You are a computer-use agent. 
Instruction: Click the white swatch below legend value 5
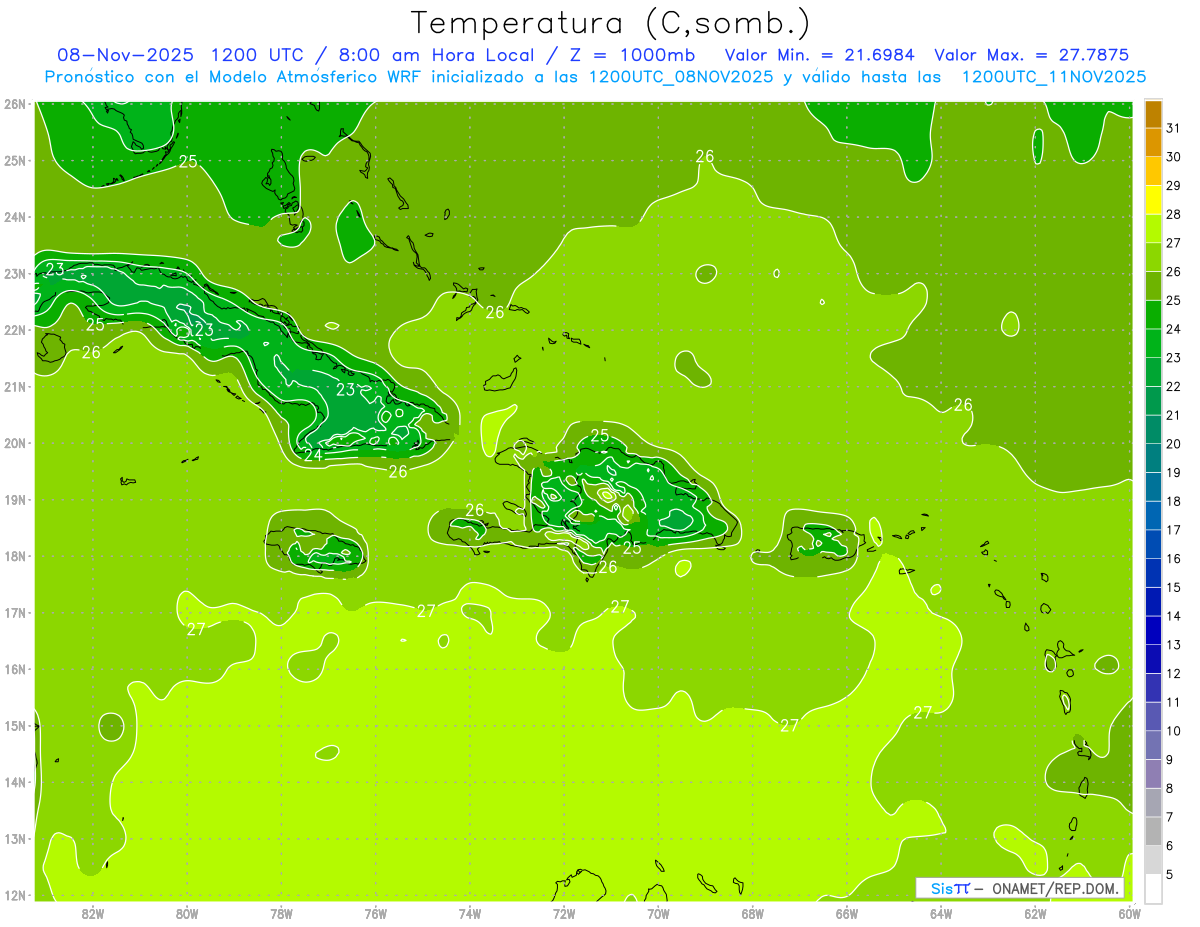pos(1154,888)
